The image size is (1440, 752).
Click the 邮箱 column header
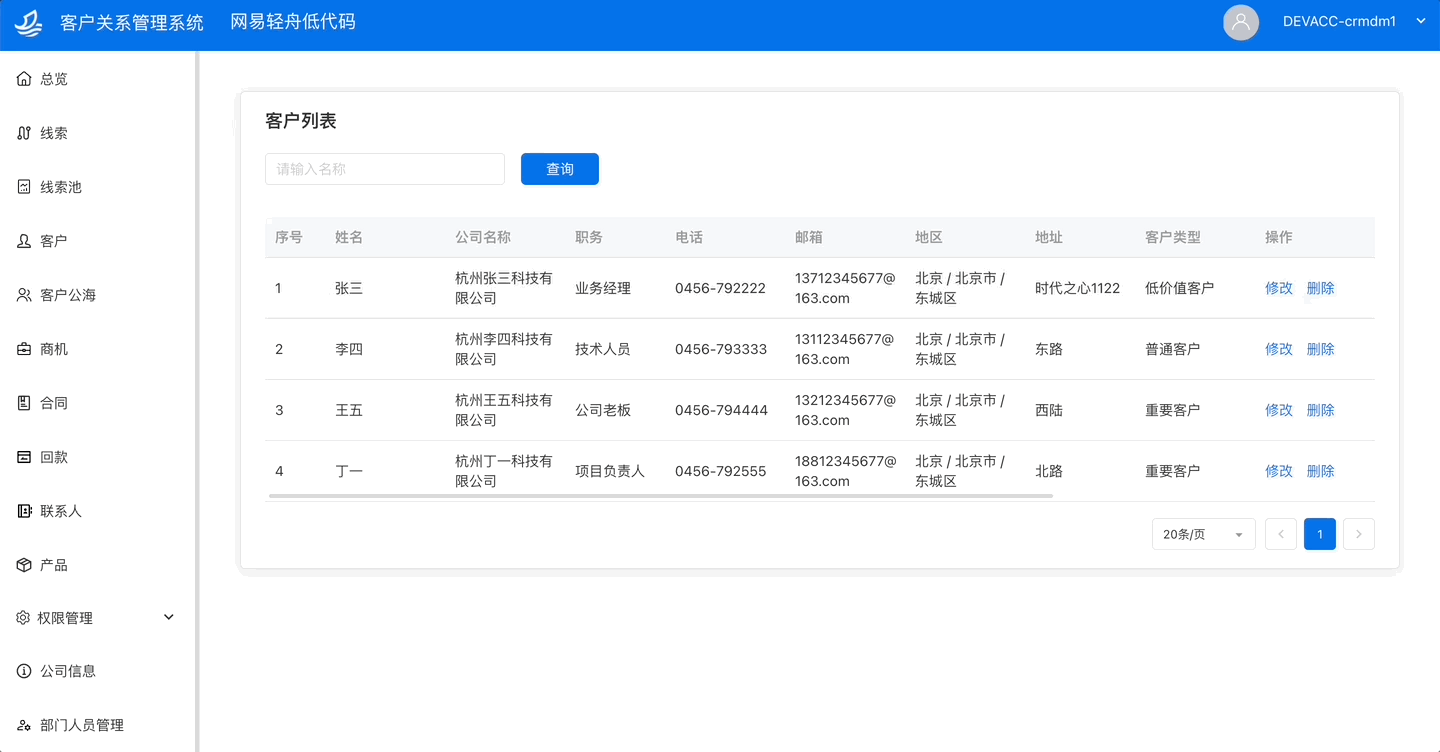click(809, 237)
